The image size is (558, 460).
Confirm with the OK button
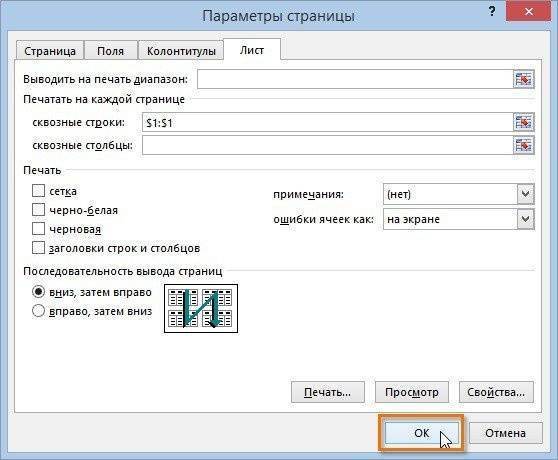tap(422, 433)
